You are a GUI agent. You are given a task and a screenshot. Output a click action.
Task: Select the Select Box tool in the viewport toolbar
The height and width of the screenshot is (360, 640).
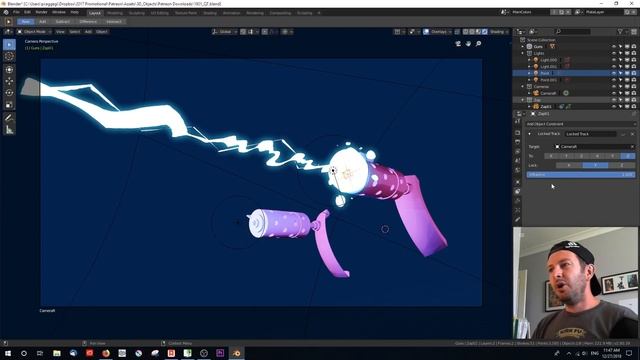9,44
